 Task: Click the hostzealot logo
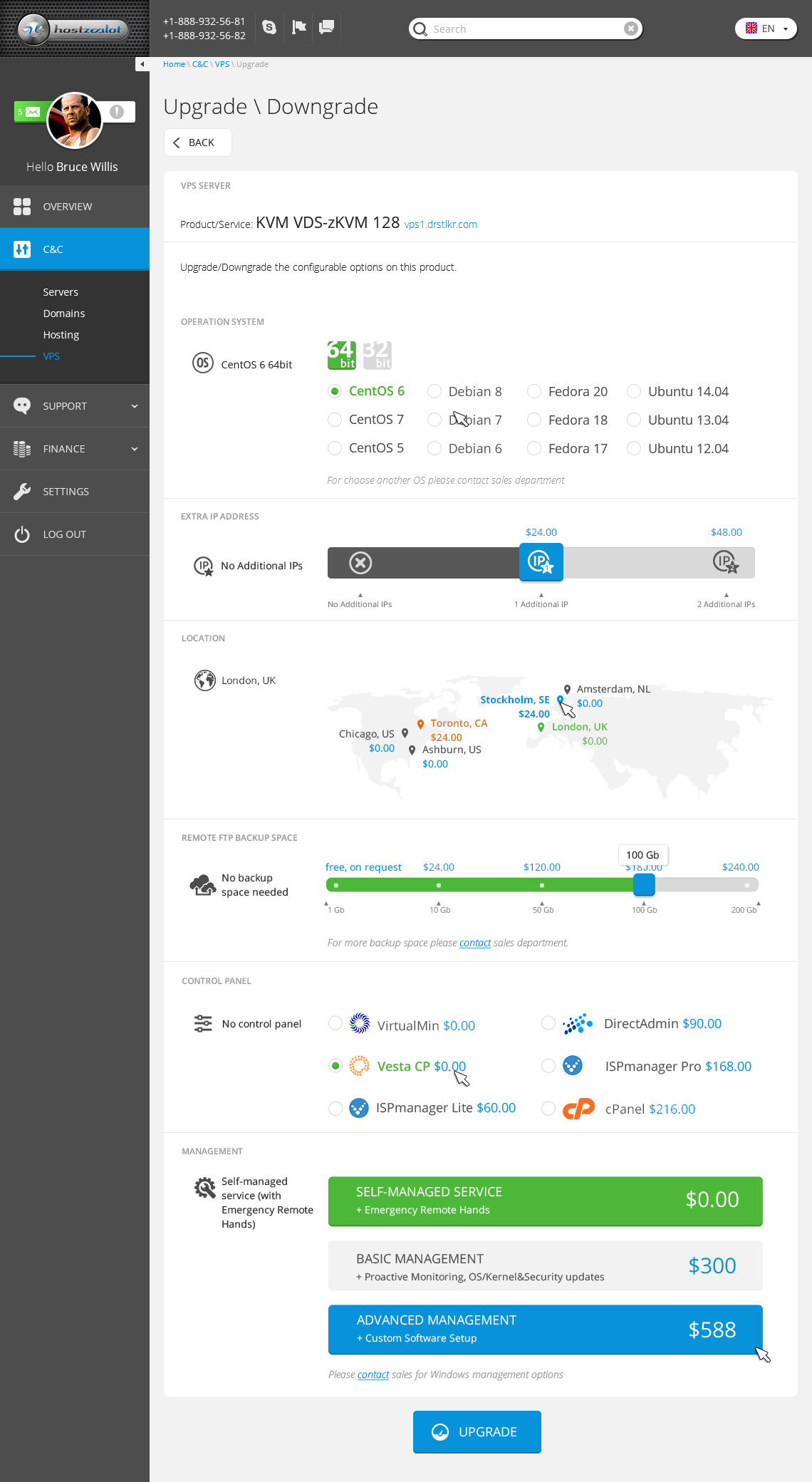[74, 29]
